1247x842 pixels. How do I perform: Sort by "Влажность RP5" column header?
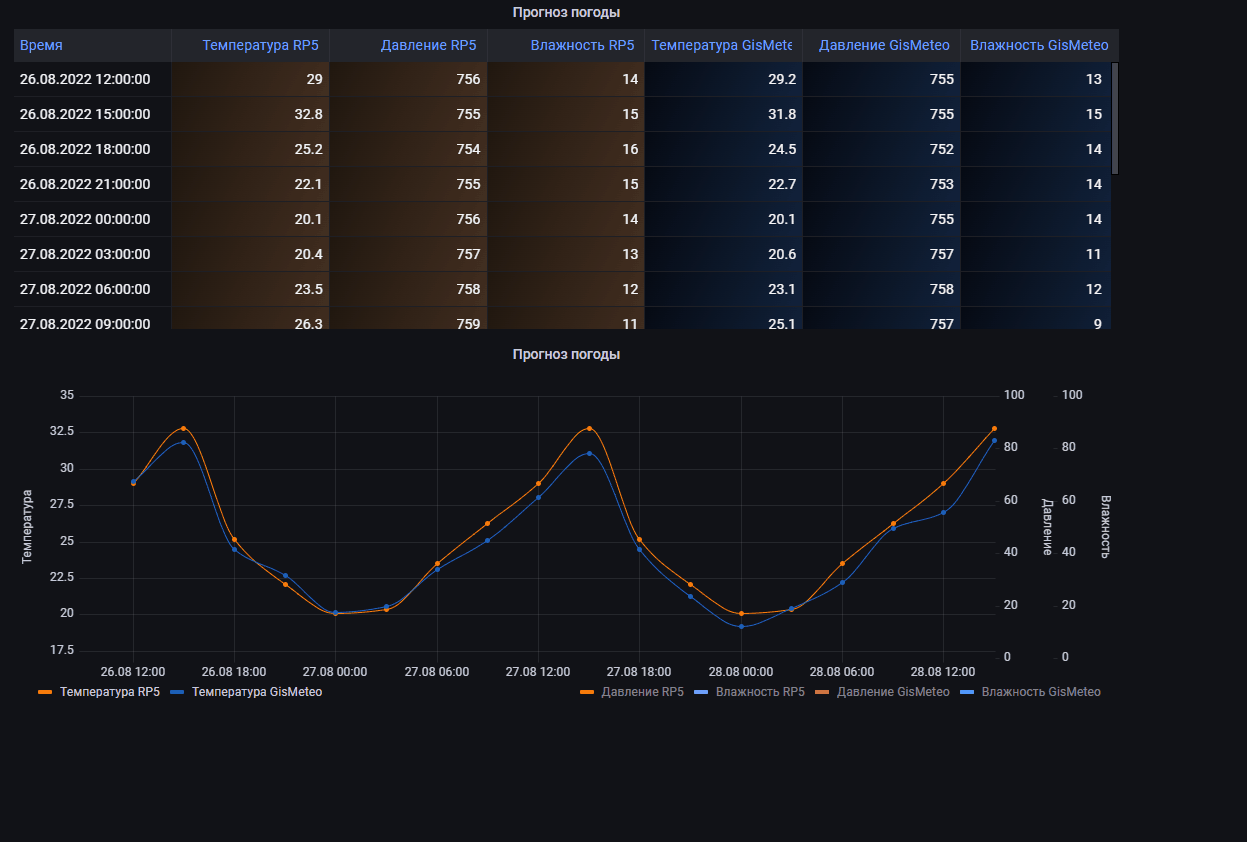point(582,45)
